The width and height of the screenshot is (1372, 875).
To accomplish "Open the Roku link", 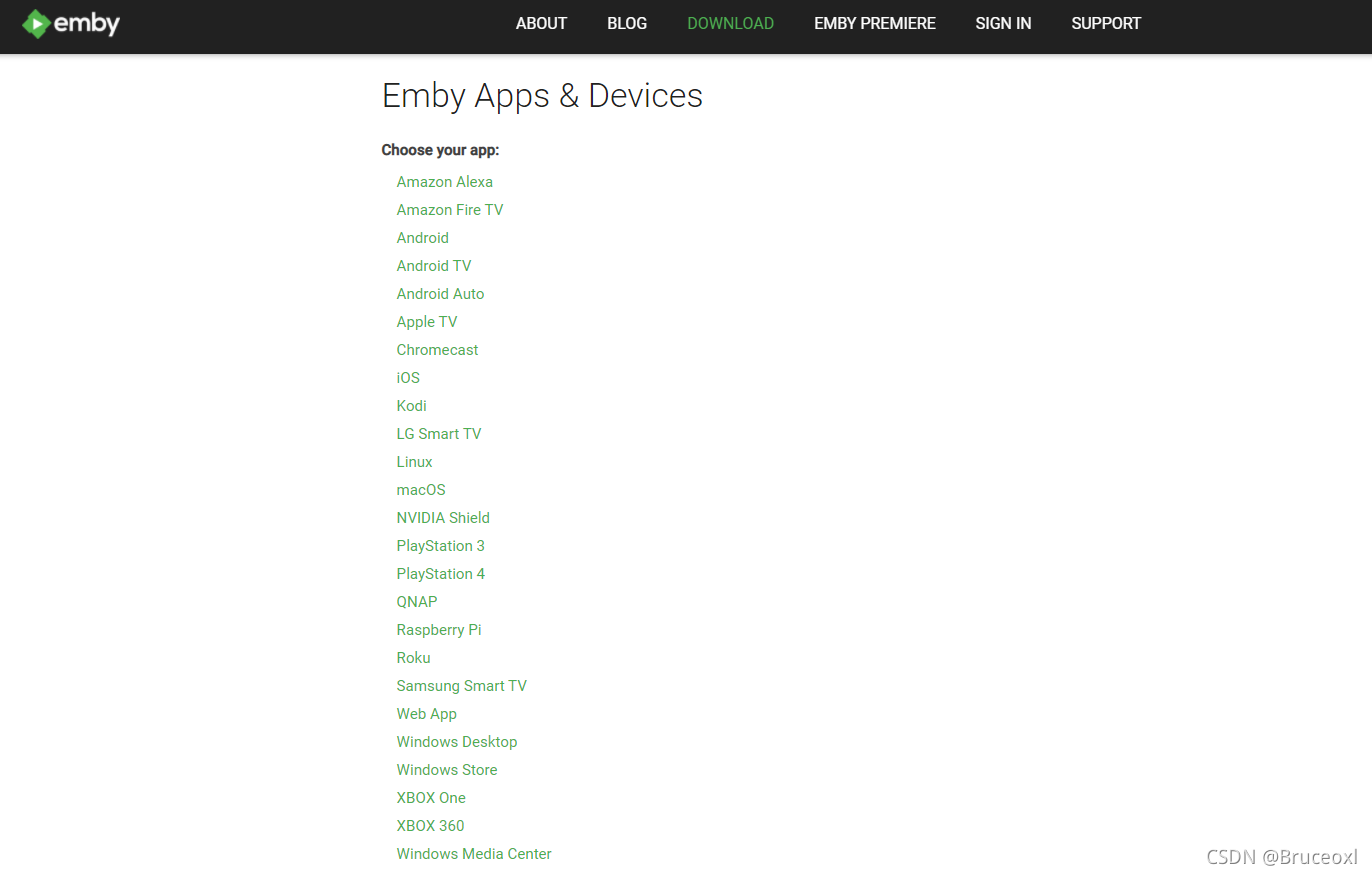I will tap(414, 658).
